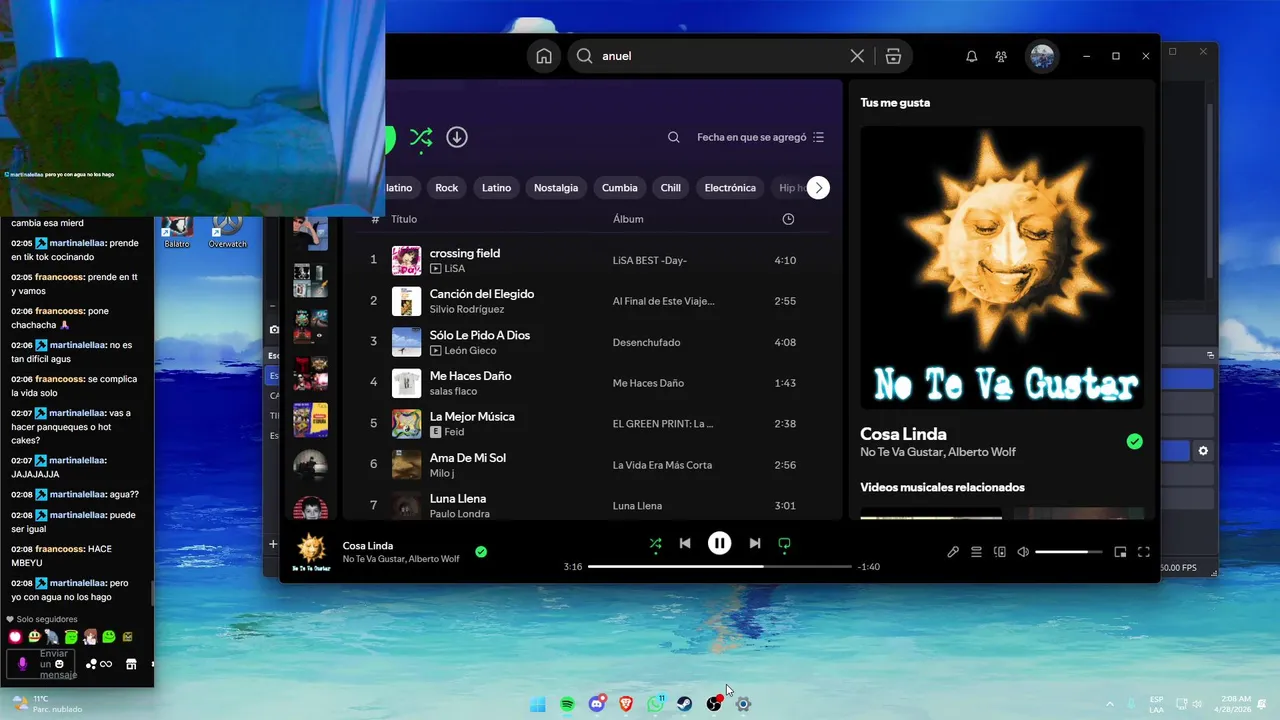Open Steam from the taskbar
1280x720 pixels.
pos(685,704)
